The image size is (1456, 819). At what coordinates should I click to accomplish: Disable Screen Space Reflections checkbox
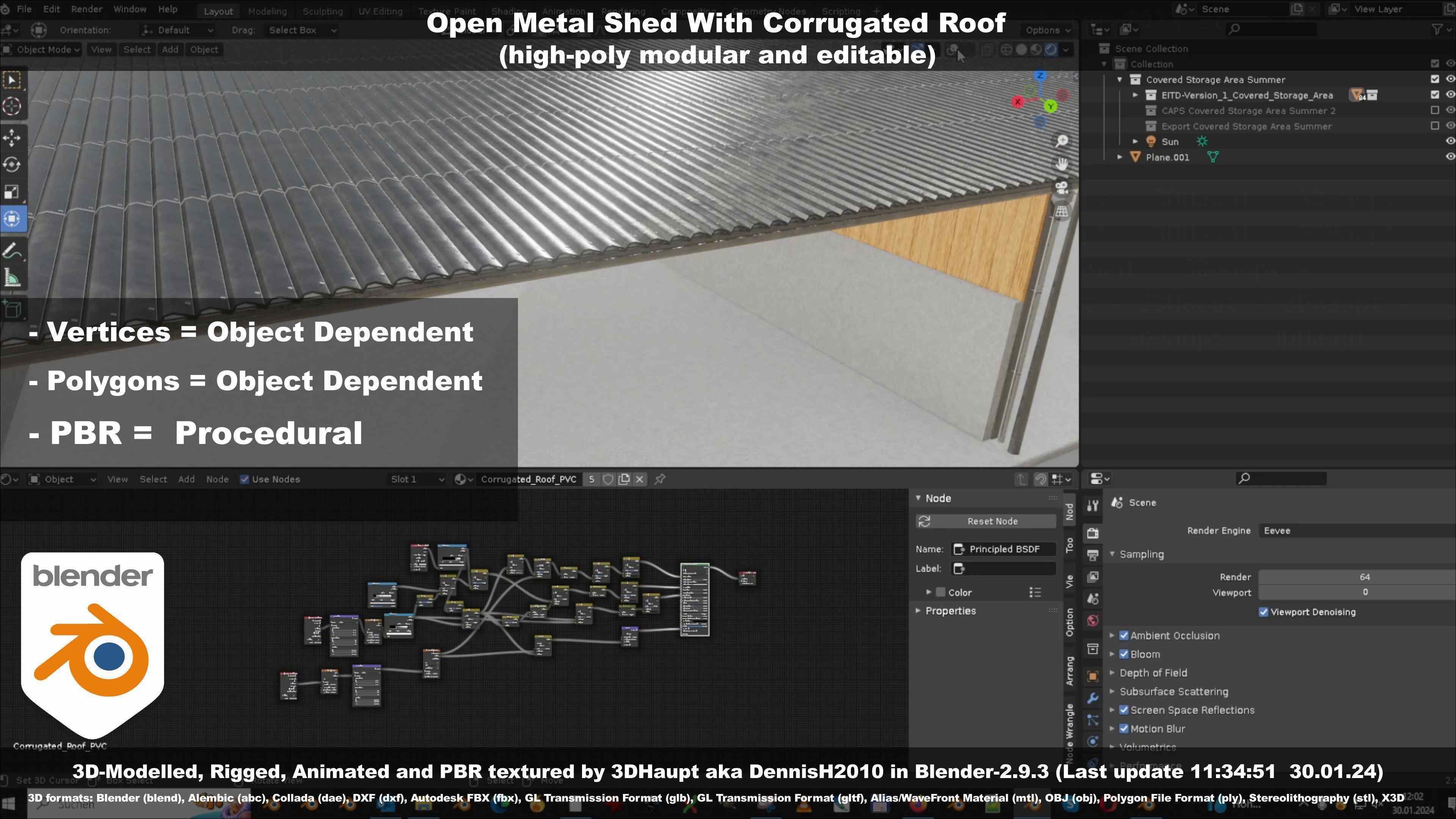(1124, 710)
